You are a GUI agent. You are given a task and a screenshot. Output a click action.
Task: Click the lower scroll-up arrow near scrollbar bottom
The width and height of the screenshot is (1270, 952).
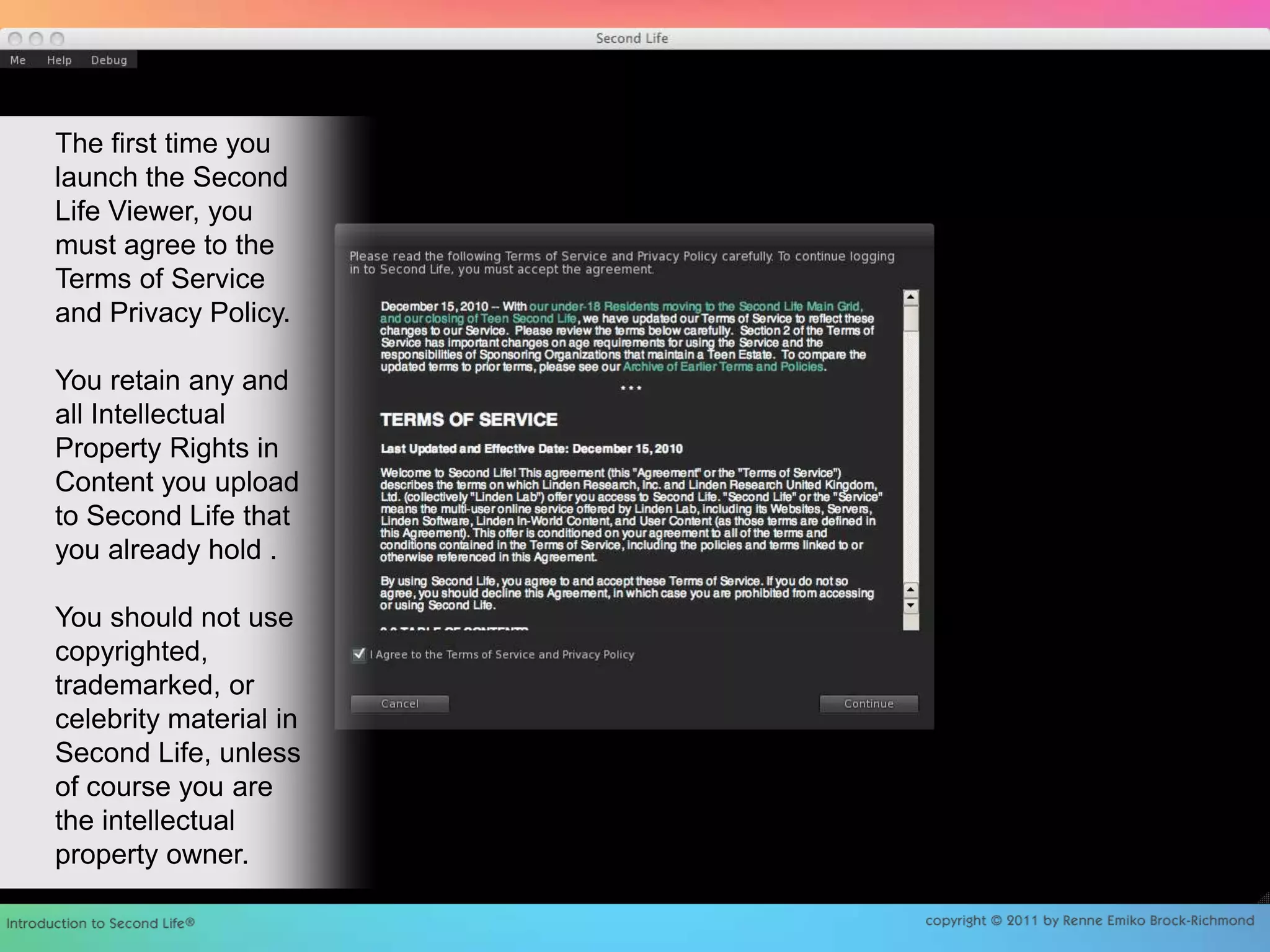click(910, 589)
